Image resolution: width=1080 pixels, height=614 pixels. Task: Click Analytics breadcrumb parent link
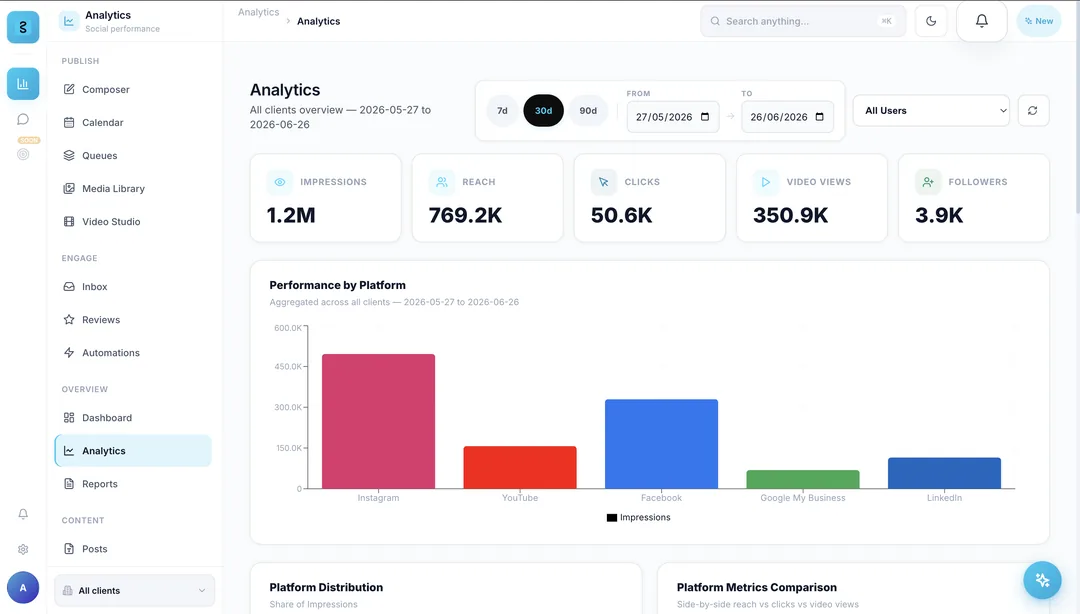click(x=258, y=12)
